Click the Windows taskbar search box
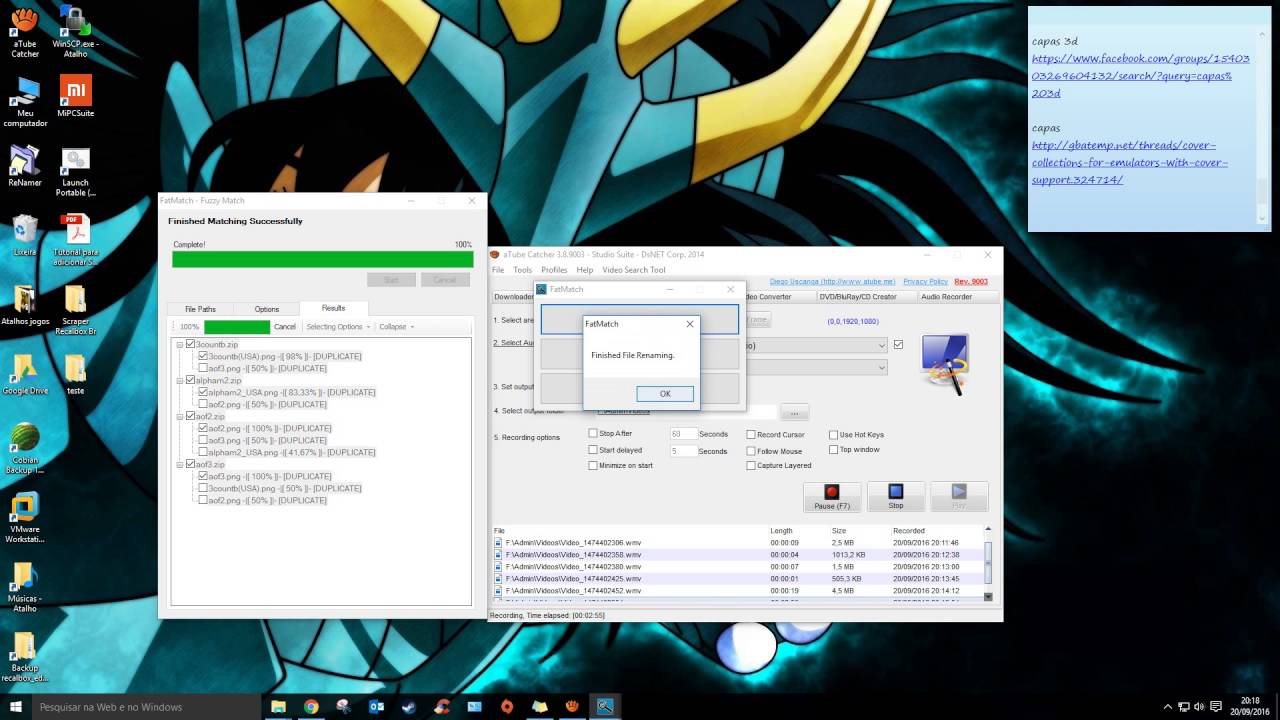Viewport: 1280px width, 720px height. click(x=147, y=707)
